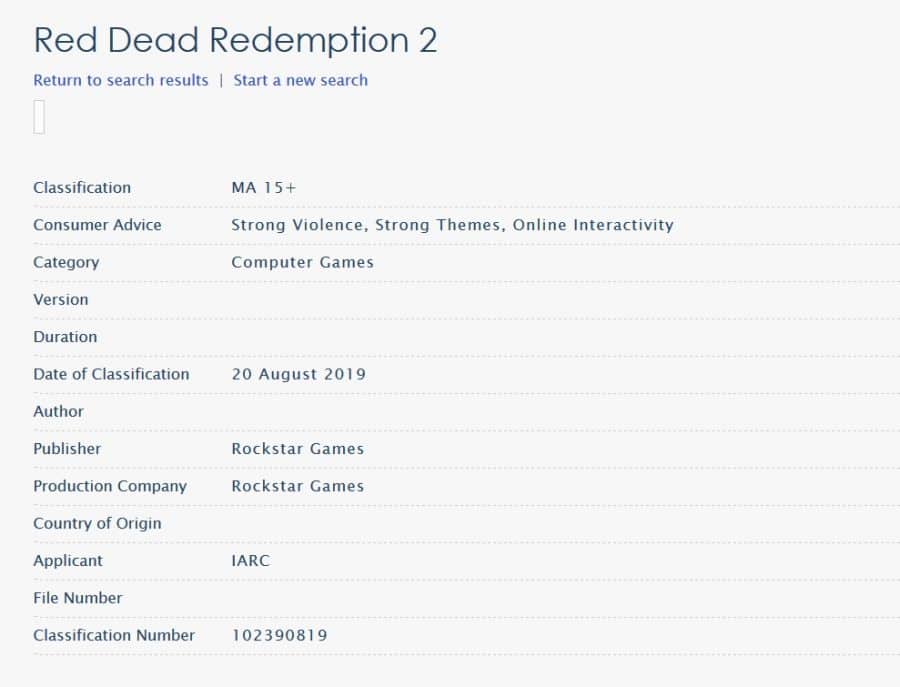Click the Red Dead Redemption 2 heading
The height and width of the screenshot is (687, 900).
(x=235, y=40)
